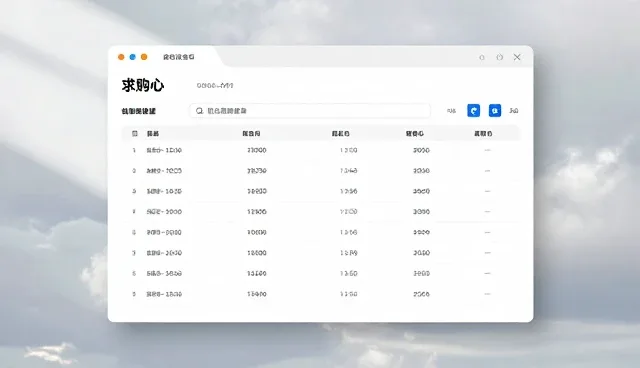
Task: Click the magnifier icon in search box
Action: (199, 111)
